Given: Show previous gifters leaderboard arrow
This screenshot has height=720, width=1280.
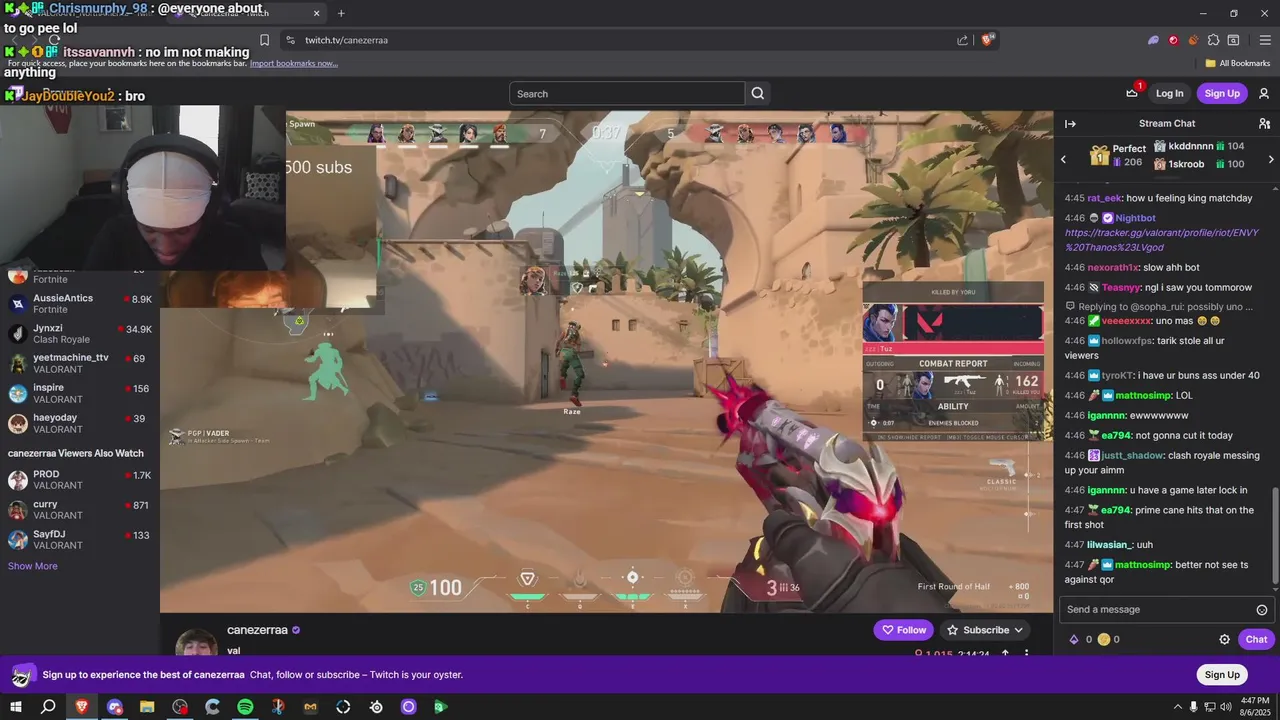Looking at the screenshot, I should [x=1064, y=159].
